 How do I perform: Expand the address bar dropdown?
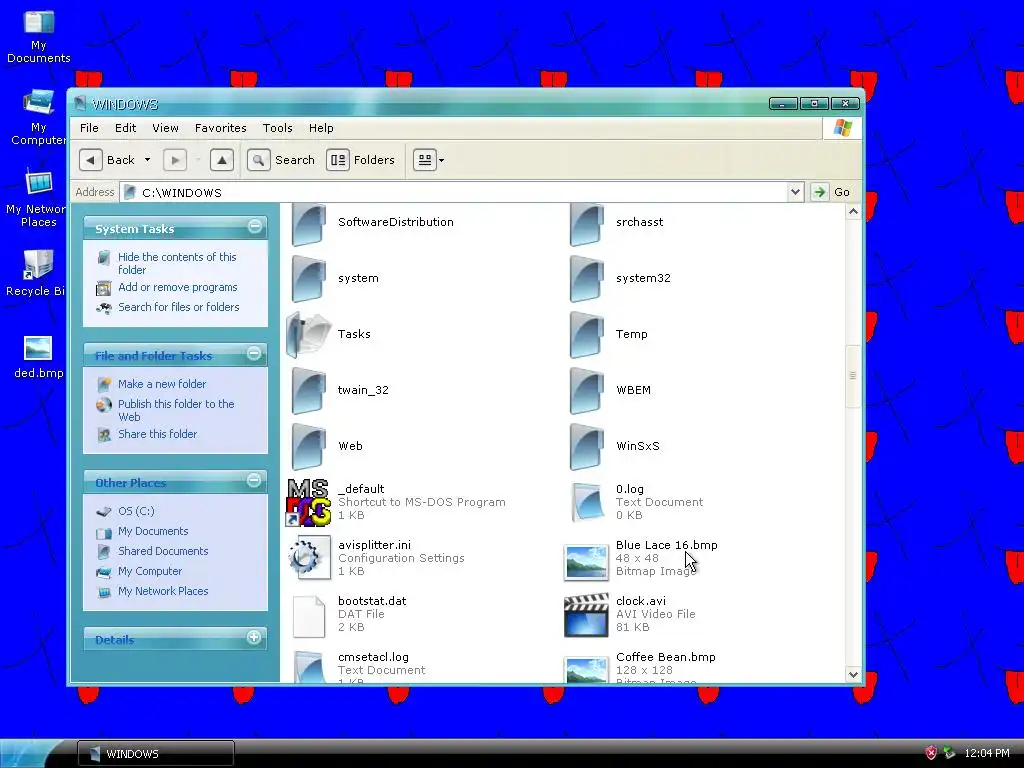tap(795, 192)
